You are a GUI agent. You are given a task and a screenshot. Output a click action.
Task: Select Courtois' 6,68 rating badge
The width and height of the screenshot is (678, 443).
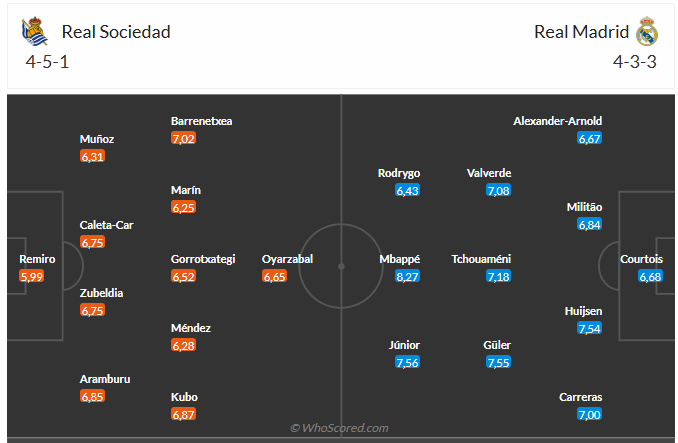pos(651,276)
